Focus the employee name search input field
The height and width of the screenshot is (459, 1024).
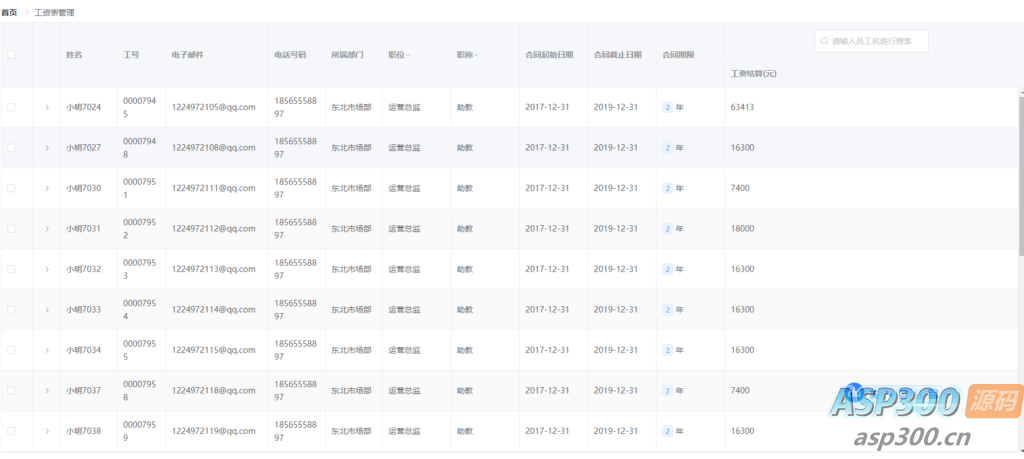pyautogui.click(x=876, y=42)
